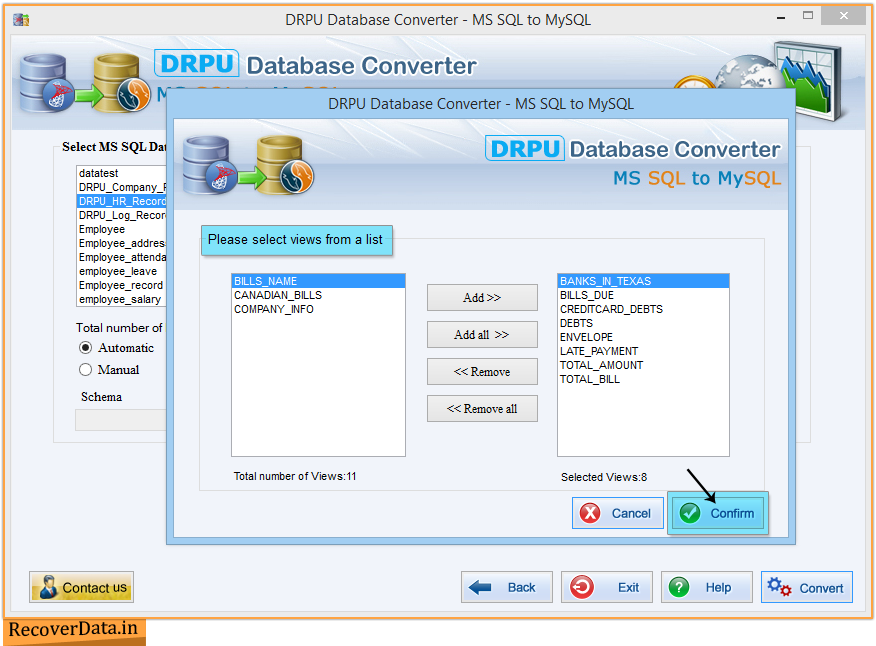Maximize the main window

click(x=808, y=16)
